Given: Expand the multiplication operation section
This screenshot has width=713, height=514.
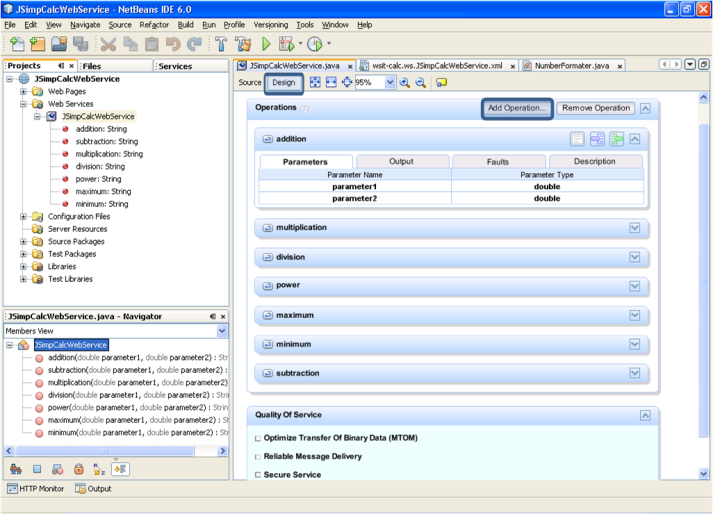Looking at the screenshot, I should coord(634,228).
